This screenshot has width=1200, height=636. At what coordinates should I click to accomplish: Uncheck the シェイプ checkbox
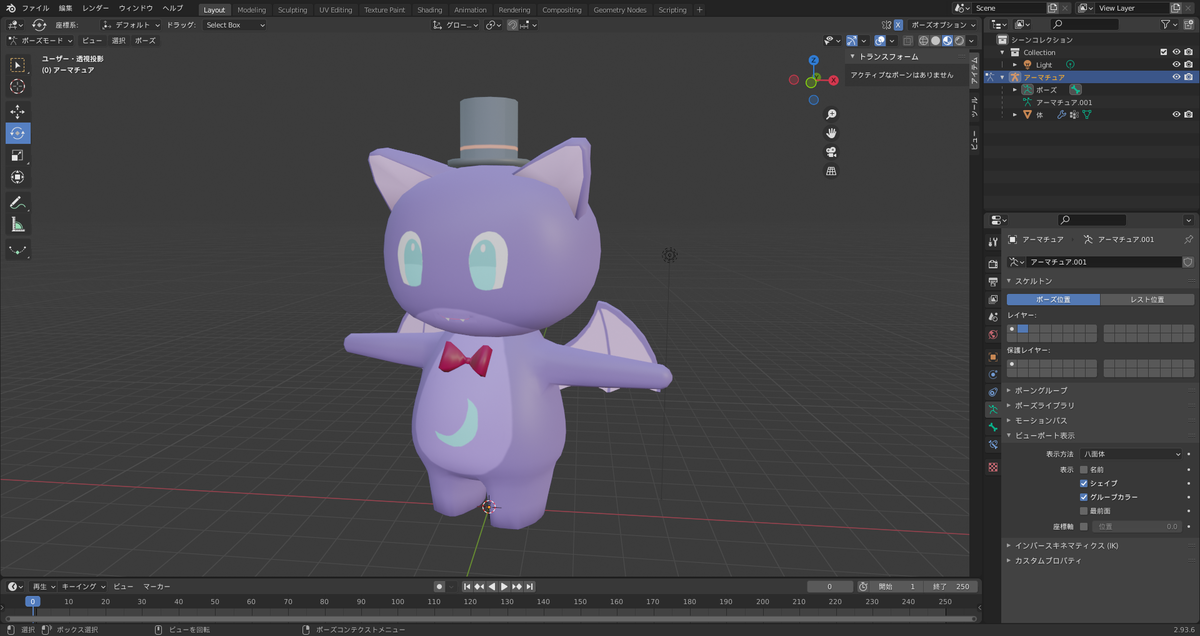1084,483
